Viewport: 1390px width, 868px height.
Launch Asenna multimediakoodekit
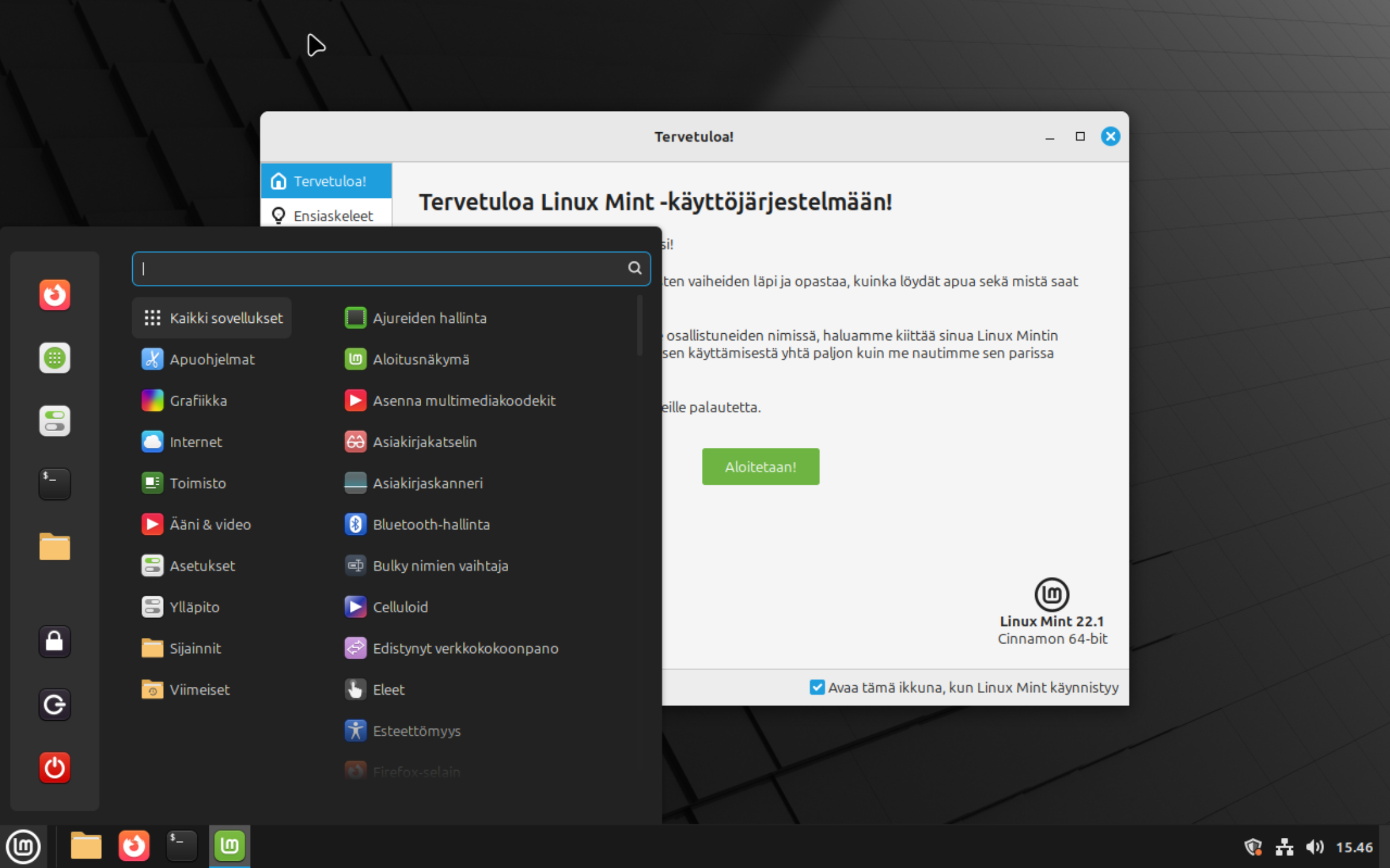(x=486, y=400)
